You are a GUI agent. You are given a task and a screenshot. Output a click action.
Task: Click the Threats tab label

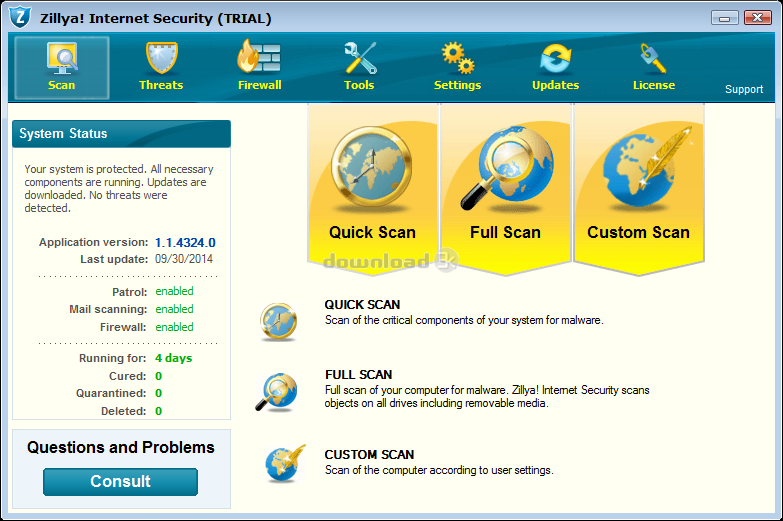click(161, 85)
